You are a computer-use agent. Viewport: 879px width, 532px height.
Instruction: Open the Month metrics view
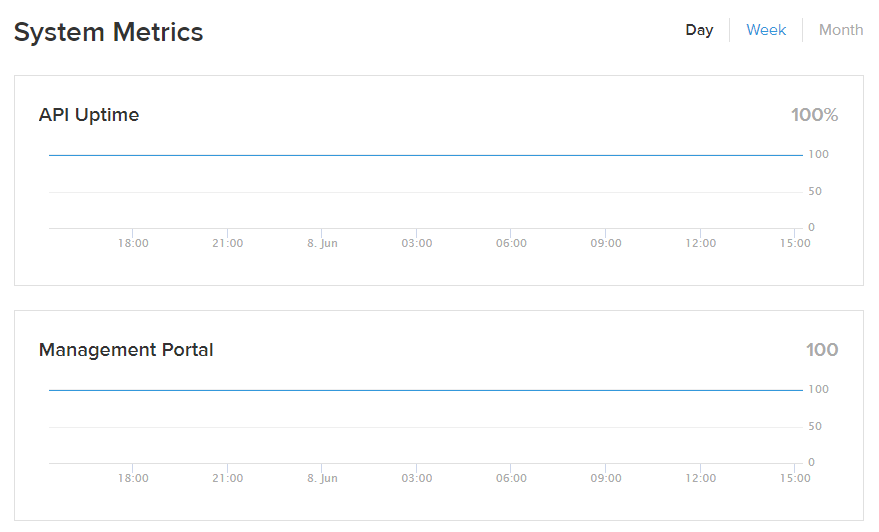840,30
